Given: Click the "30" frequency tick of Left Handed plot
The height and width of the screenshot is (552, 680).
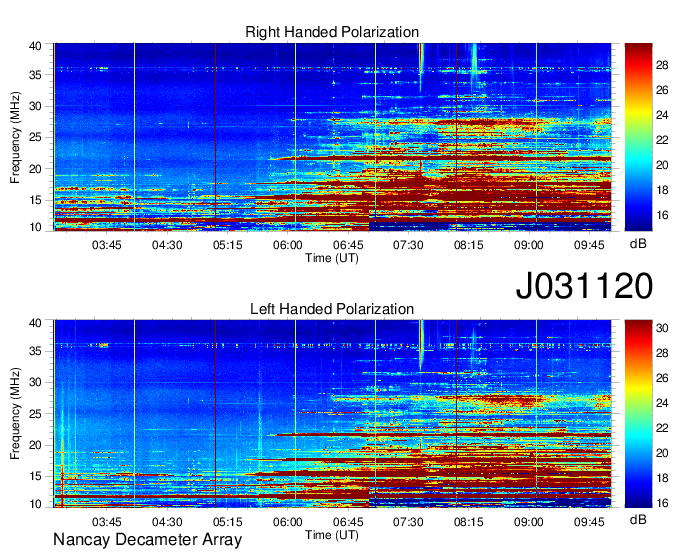Looking at the screenshot, I should click(x=35, y=382).
